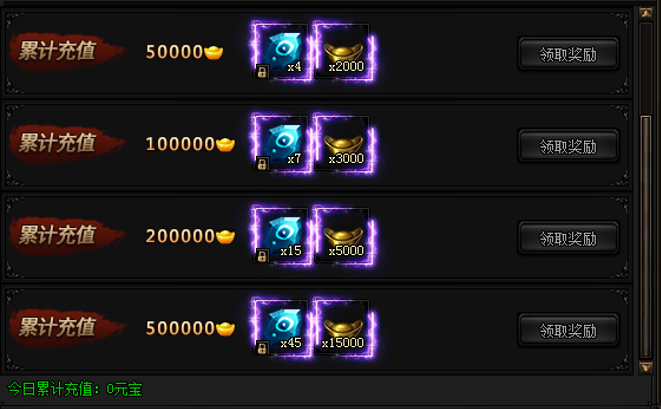Claim the 200000 recharge reward

point(568,238)
